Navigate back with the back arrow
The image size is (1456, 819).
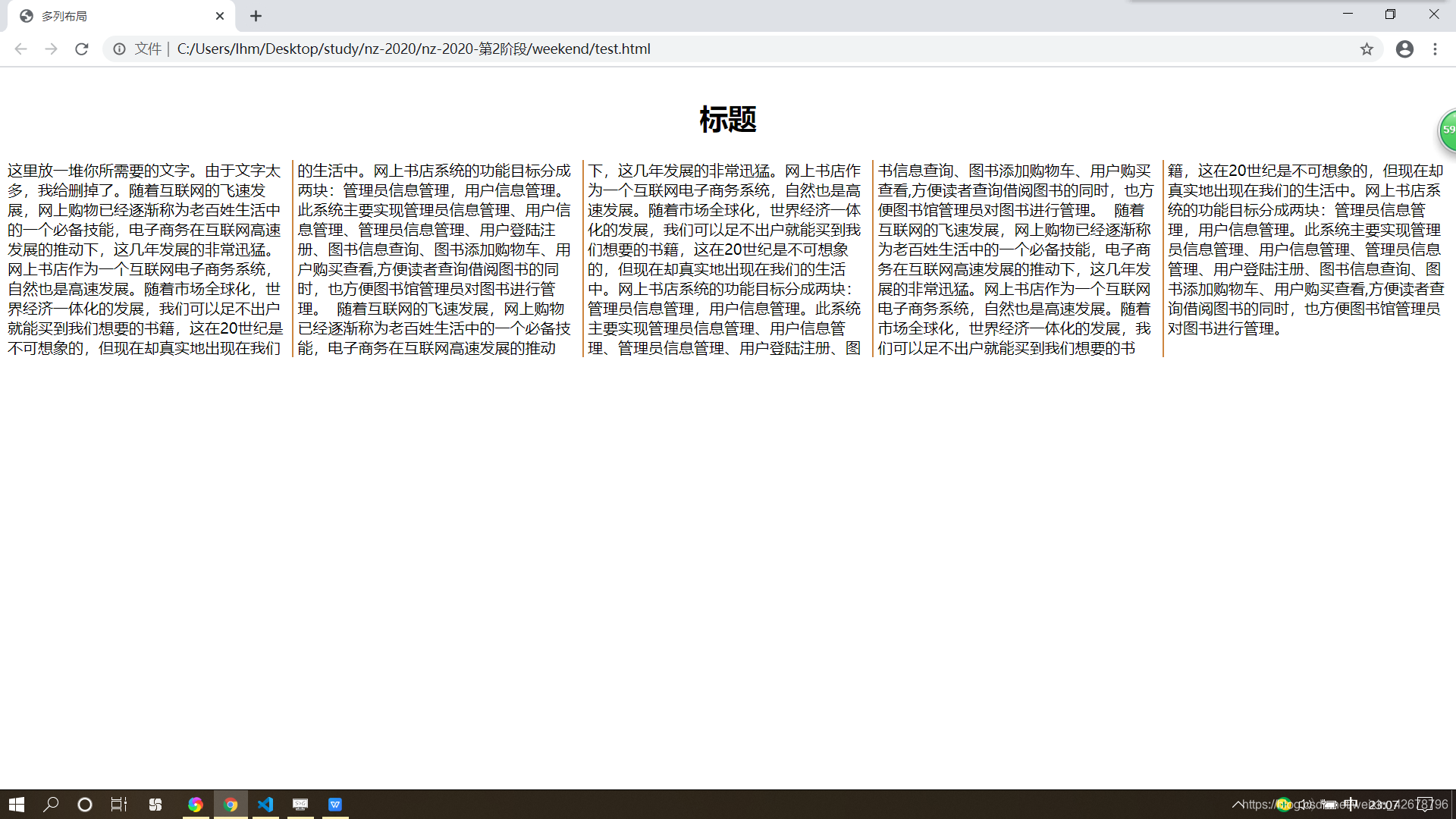20,49
